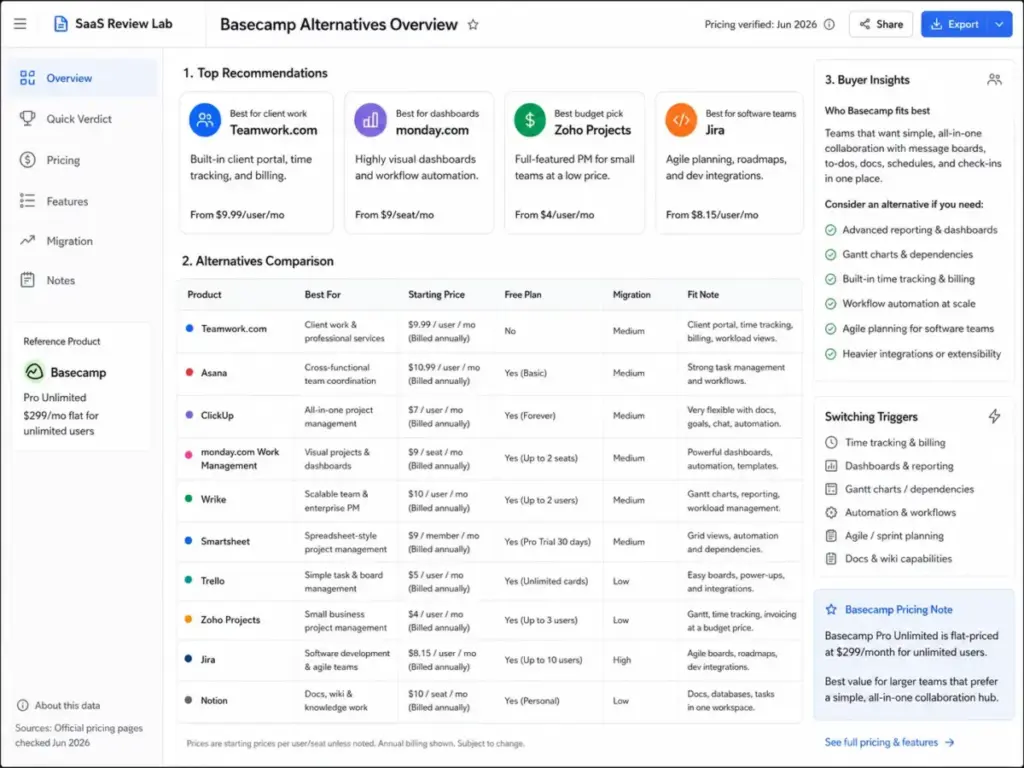
Task: Click the monday.com bar chart icon
Action: coord(370,120)
